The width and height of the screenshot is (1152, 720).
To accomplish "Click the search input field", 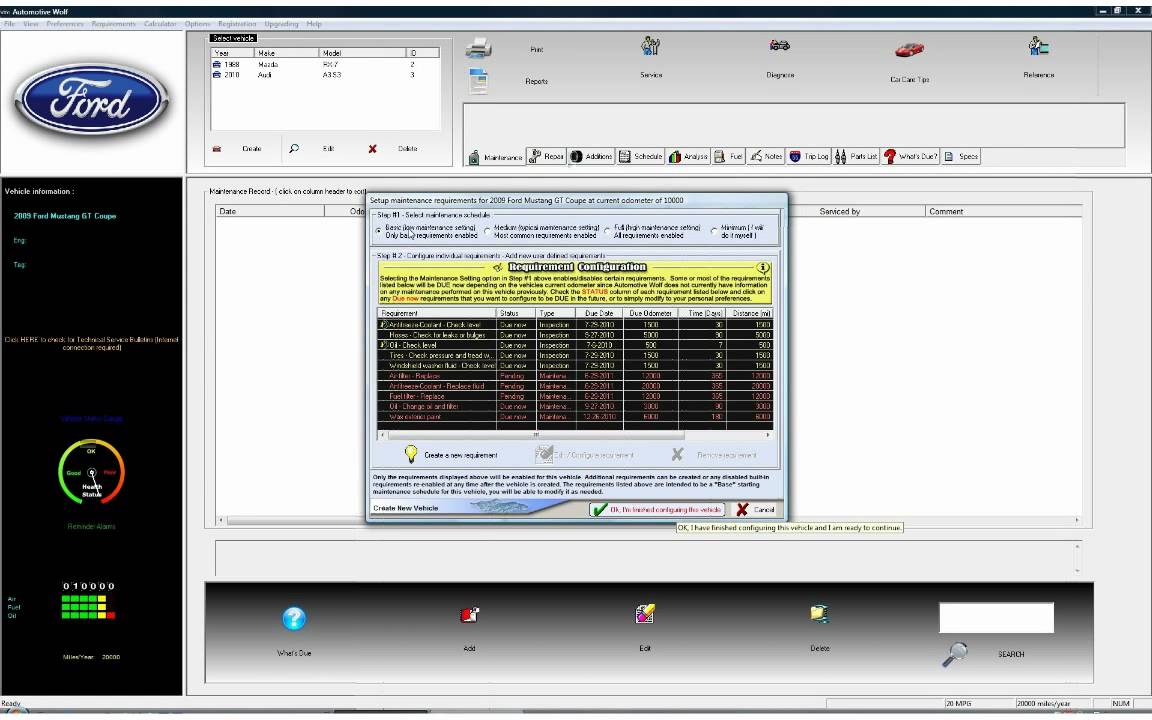I will [996, 618].
